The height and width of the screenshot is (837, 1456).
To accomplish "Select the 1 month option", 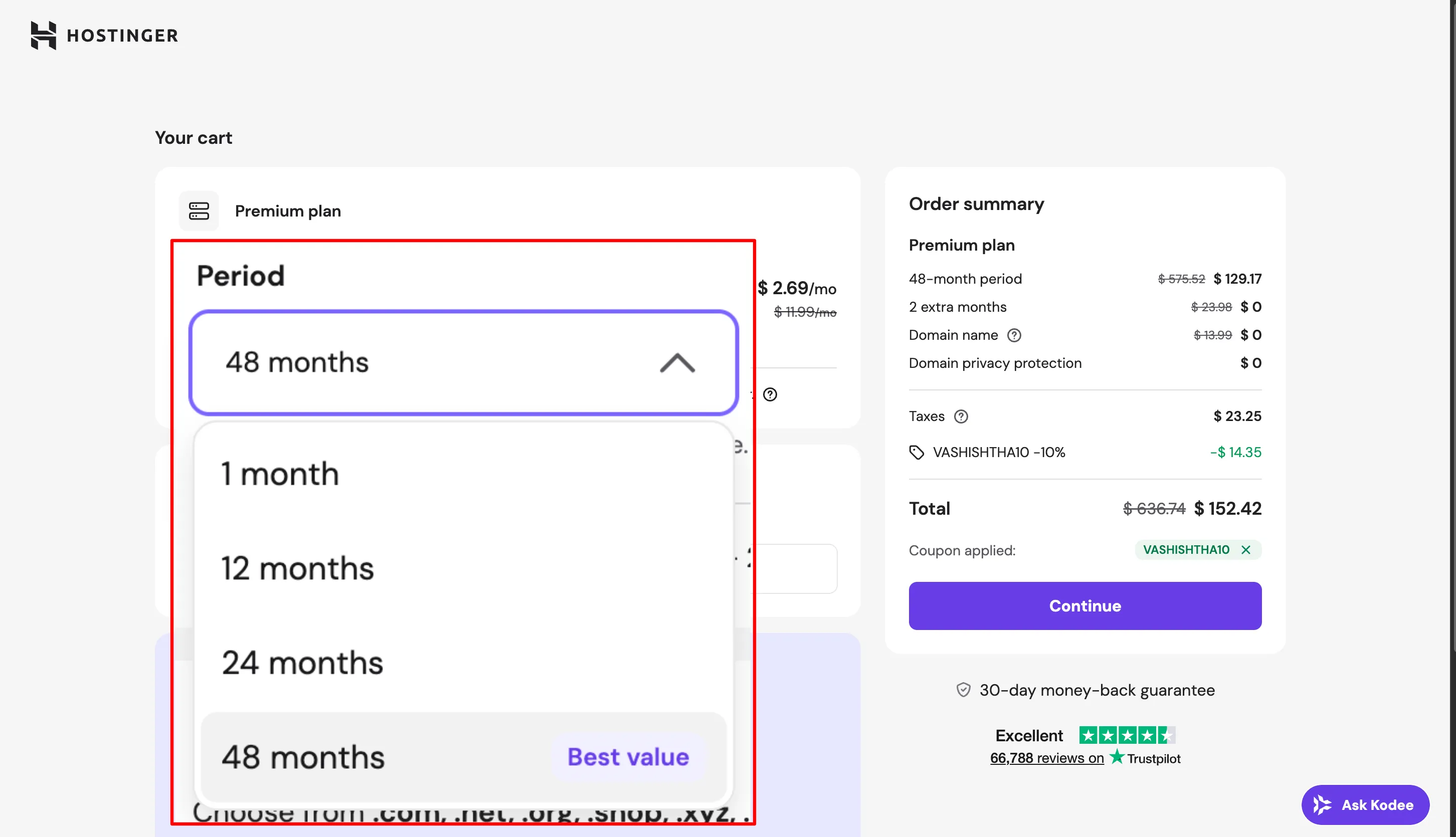I will pos(463,474).
